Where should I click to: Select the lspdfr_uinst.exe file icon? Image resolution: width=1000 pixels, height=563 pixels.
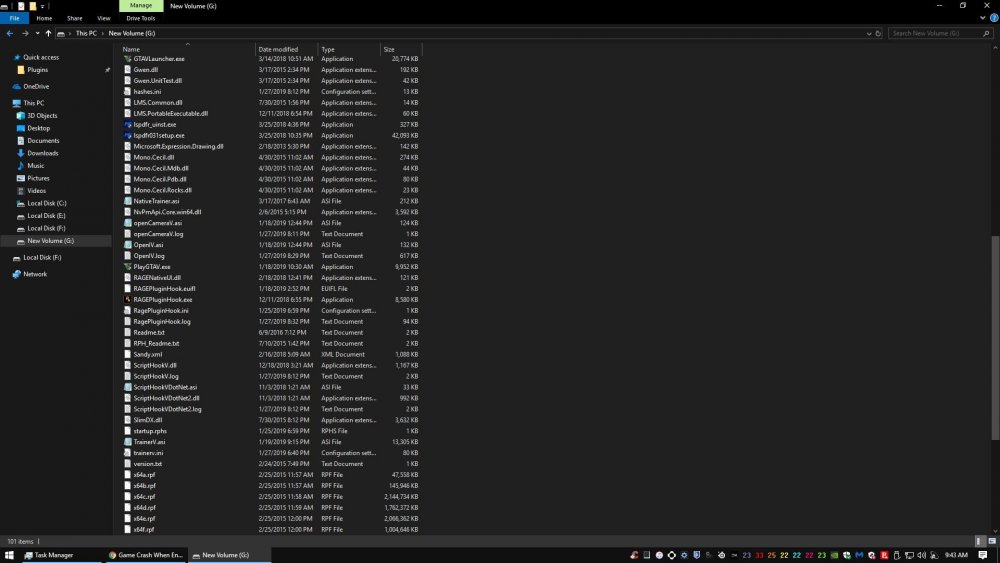click(128, 124)
